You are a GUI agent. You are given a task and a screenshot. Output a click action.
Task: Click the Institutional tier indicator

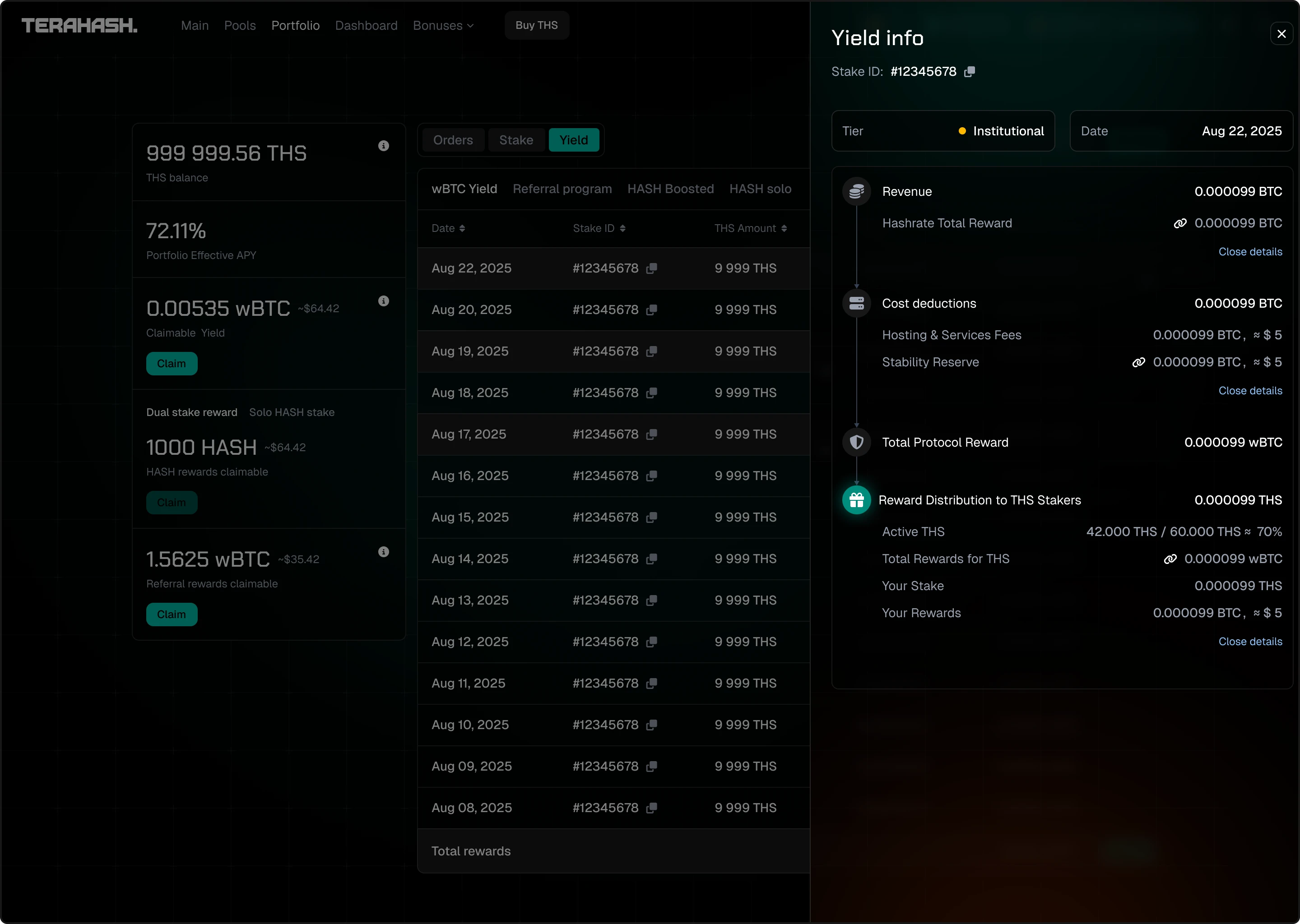click(x=1001, y=131)
